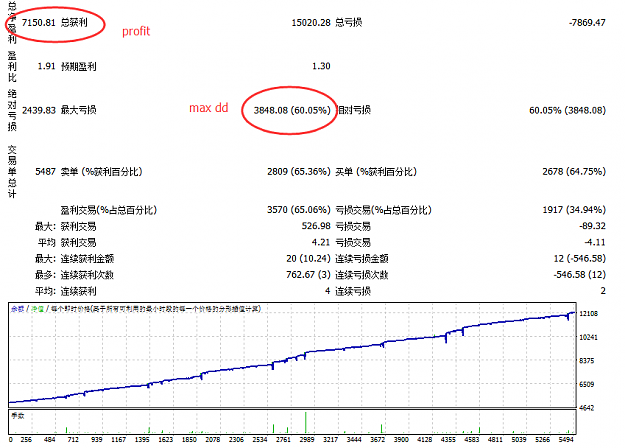Select the average loss trade value -4.11

click(595, 242)
